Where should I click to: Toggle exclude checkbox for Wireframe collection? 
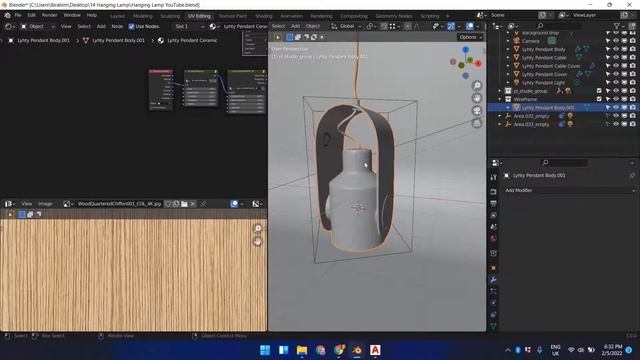(599, 99)
